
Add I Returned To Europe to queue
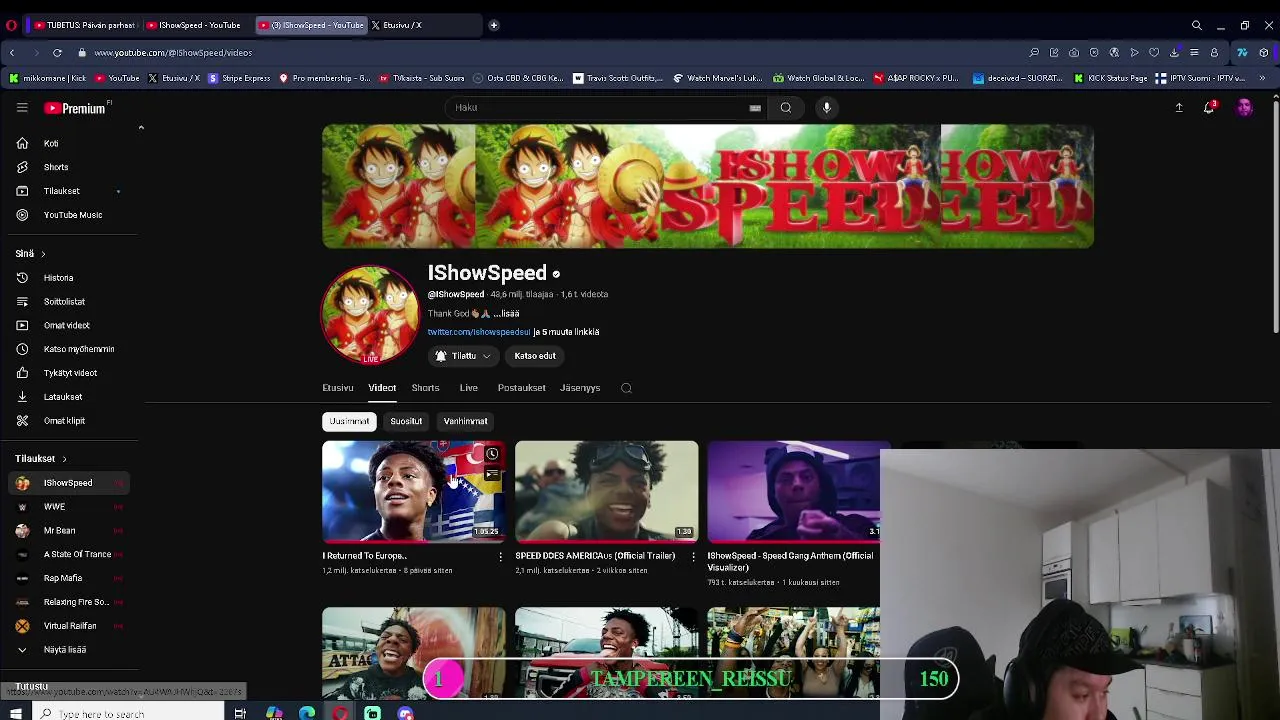pos(492,474)
